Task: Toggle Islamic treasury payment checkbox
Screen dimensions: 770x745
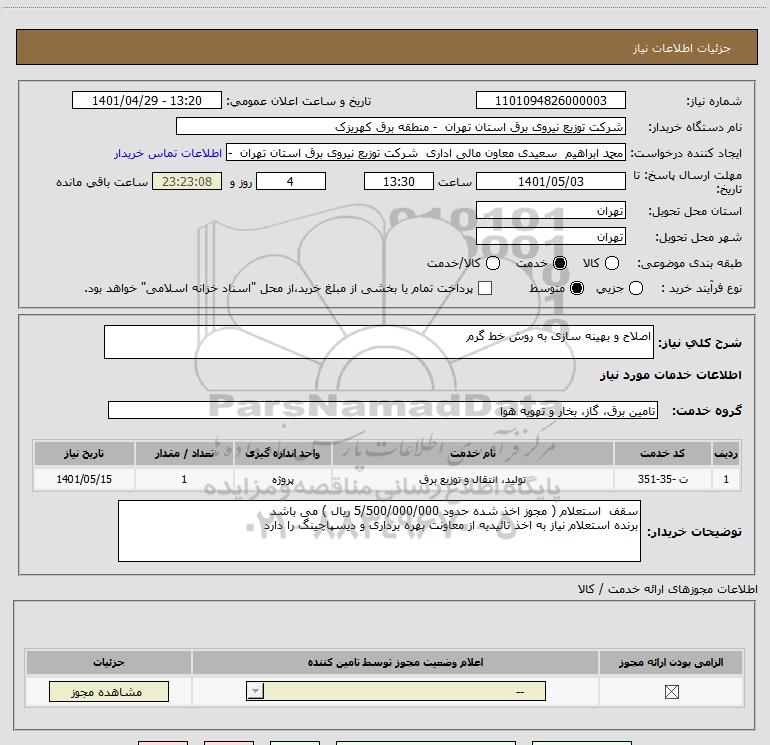Action: pyautogui.click(x=485, y=288)
